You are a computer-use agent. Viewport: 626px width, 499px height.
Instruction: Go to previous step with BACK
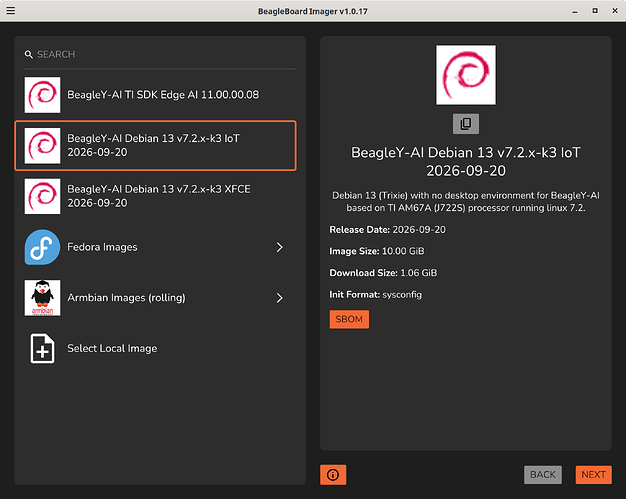click(543, 475)
